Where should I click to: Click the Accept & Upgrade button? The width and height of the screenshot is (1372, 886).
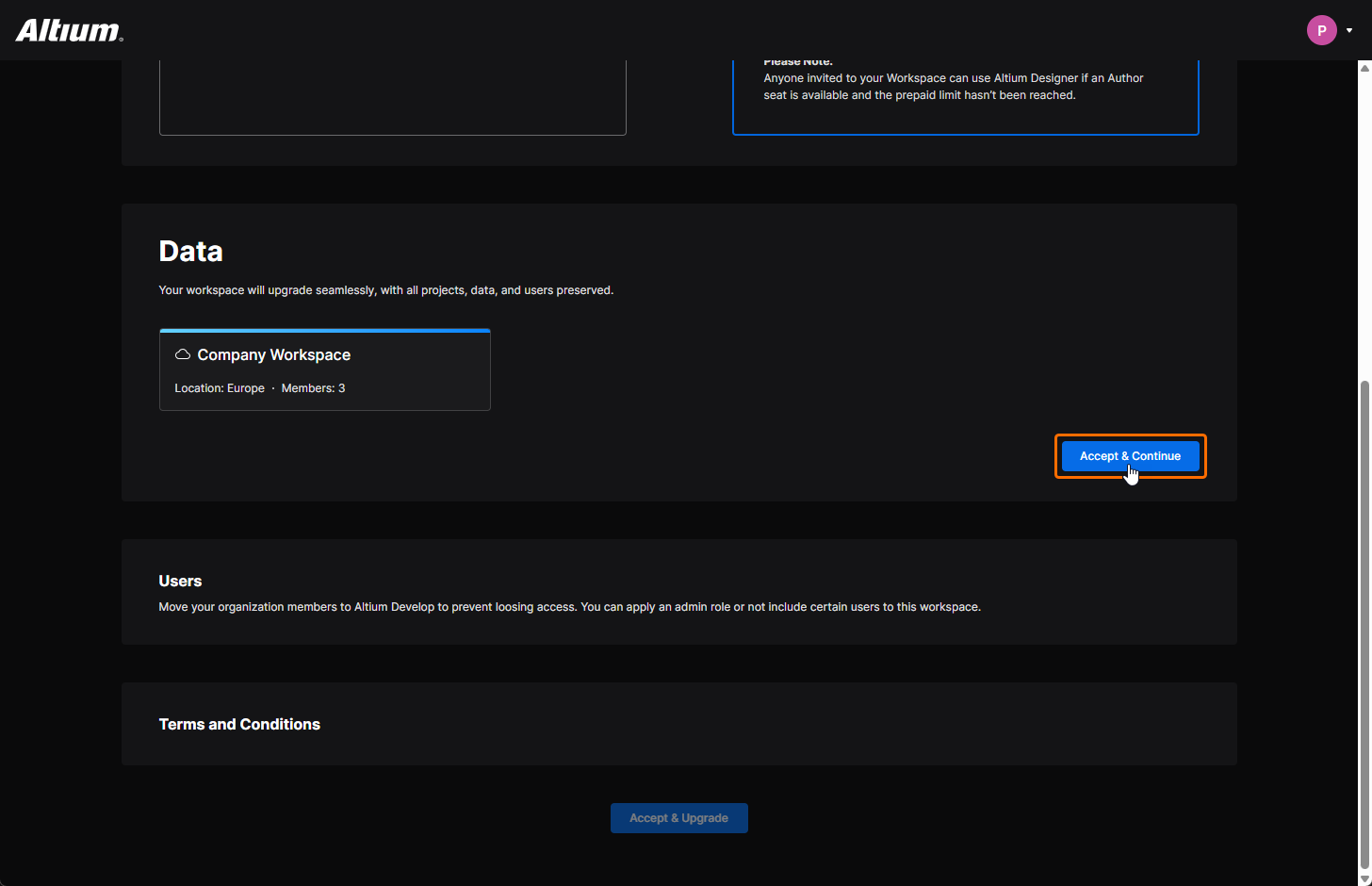click(679, 818)
